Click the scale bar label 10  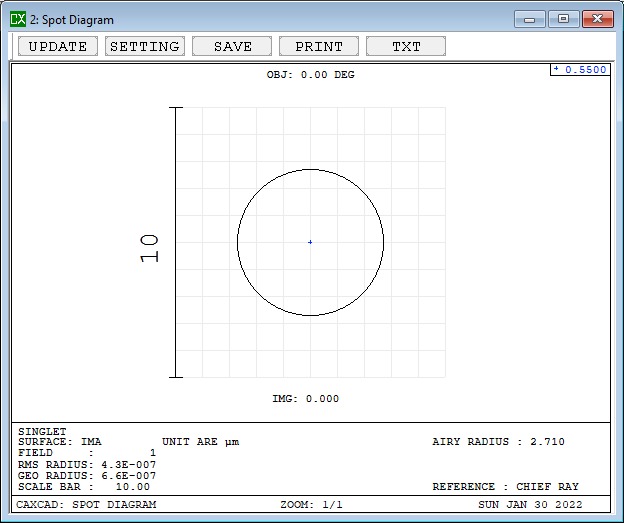pos(150,248)
